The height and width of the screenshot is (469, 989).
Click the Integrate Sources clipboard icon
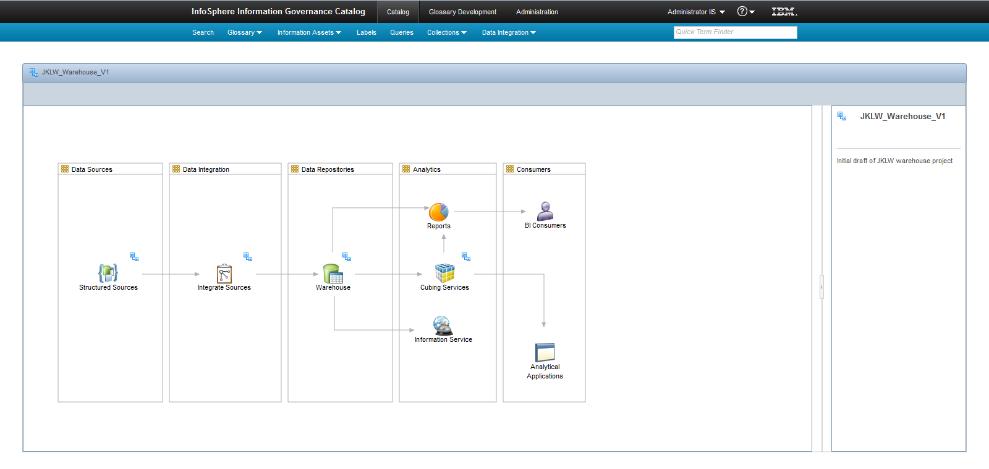pyautogui.click(x=225, y=274)
